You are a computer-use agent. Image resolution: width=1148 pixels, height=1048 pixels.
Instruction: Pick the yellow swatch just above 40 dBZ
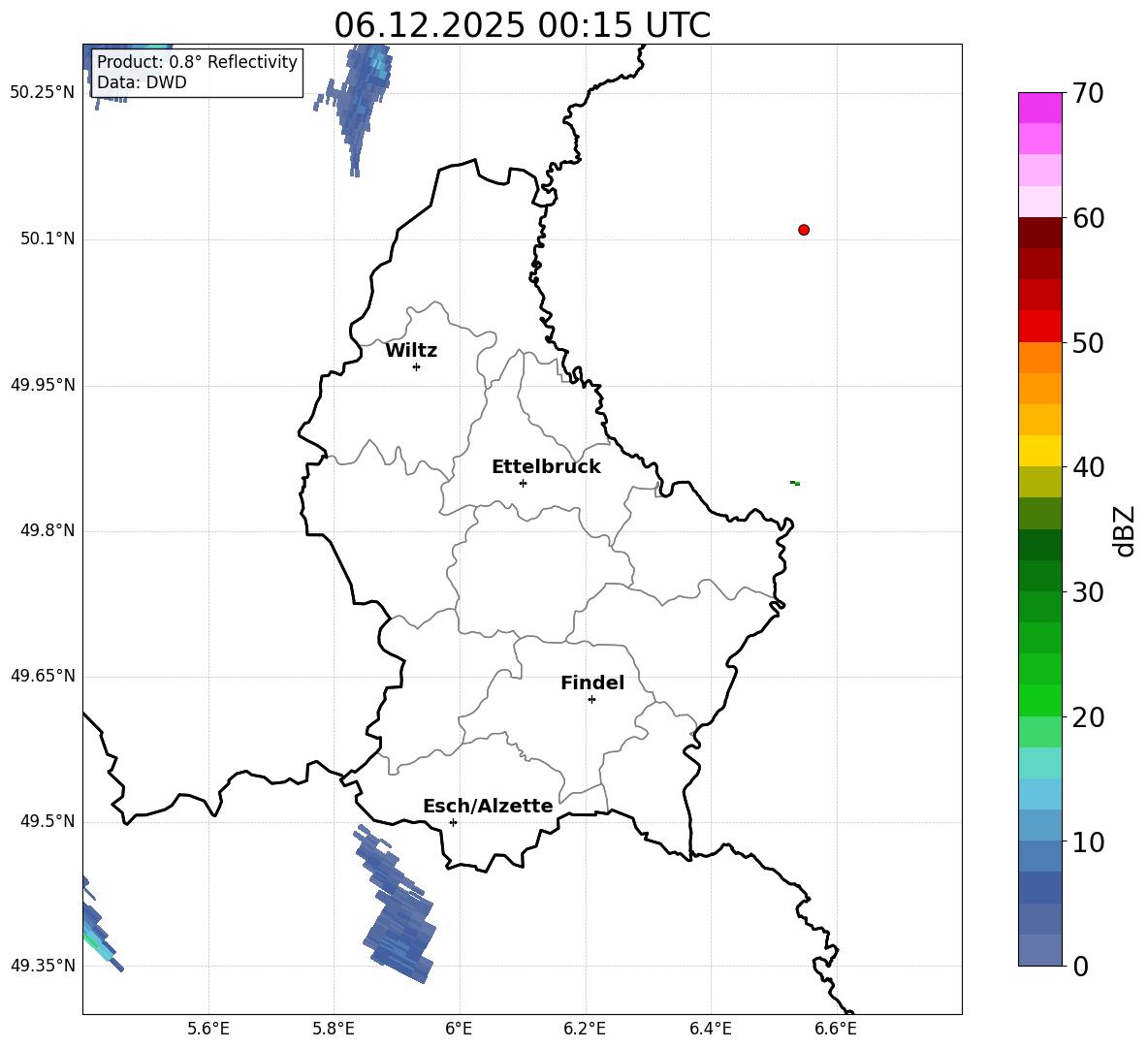tap(1040, 451)
